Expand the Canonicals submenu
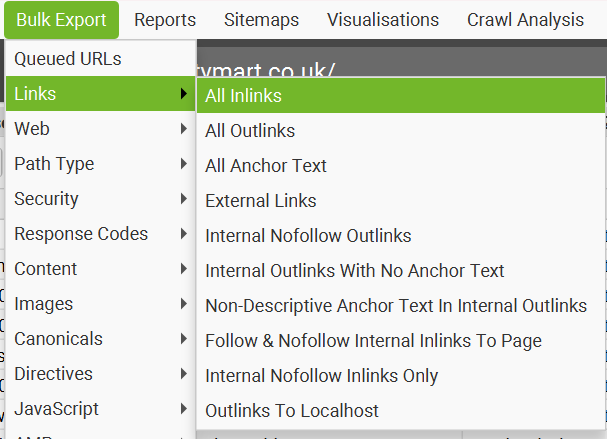The height and width of the screenshot is (439, 607). [x=100, y=339]
